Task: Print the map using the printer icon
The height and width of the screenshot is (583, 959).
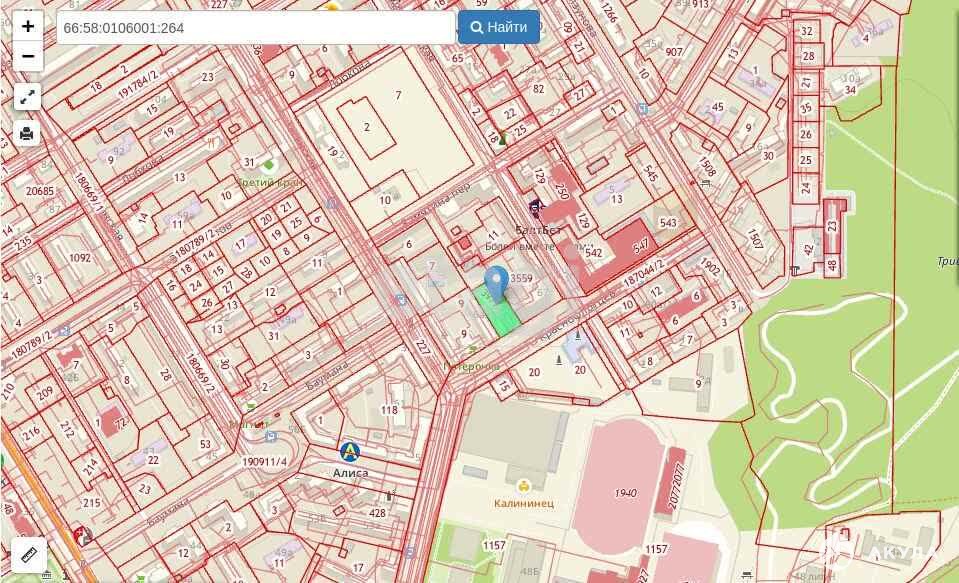Action: 28,133
